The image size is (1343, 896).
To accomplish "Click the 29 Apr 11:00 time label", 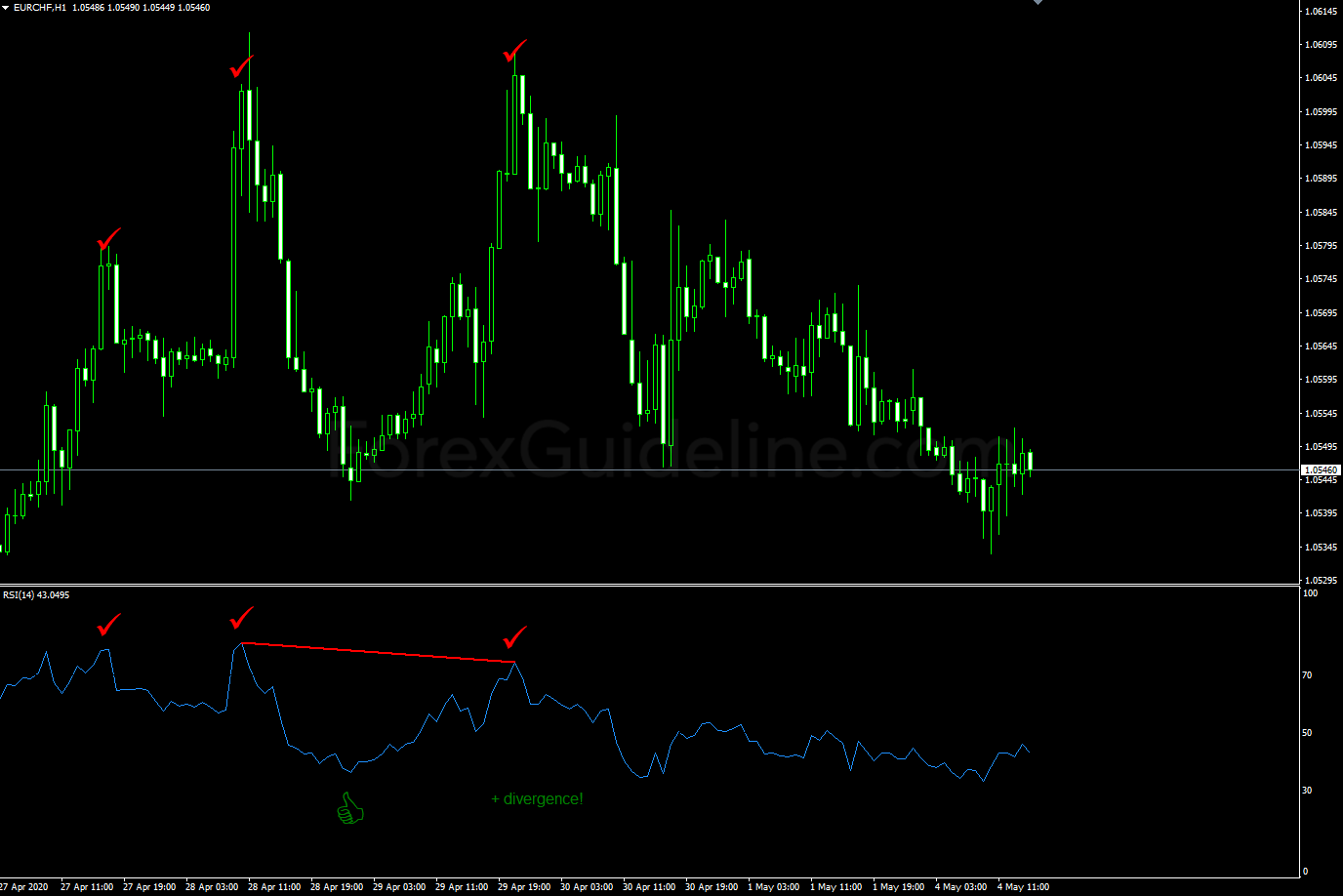I will (x=462, y=887).
